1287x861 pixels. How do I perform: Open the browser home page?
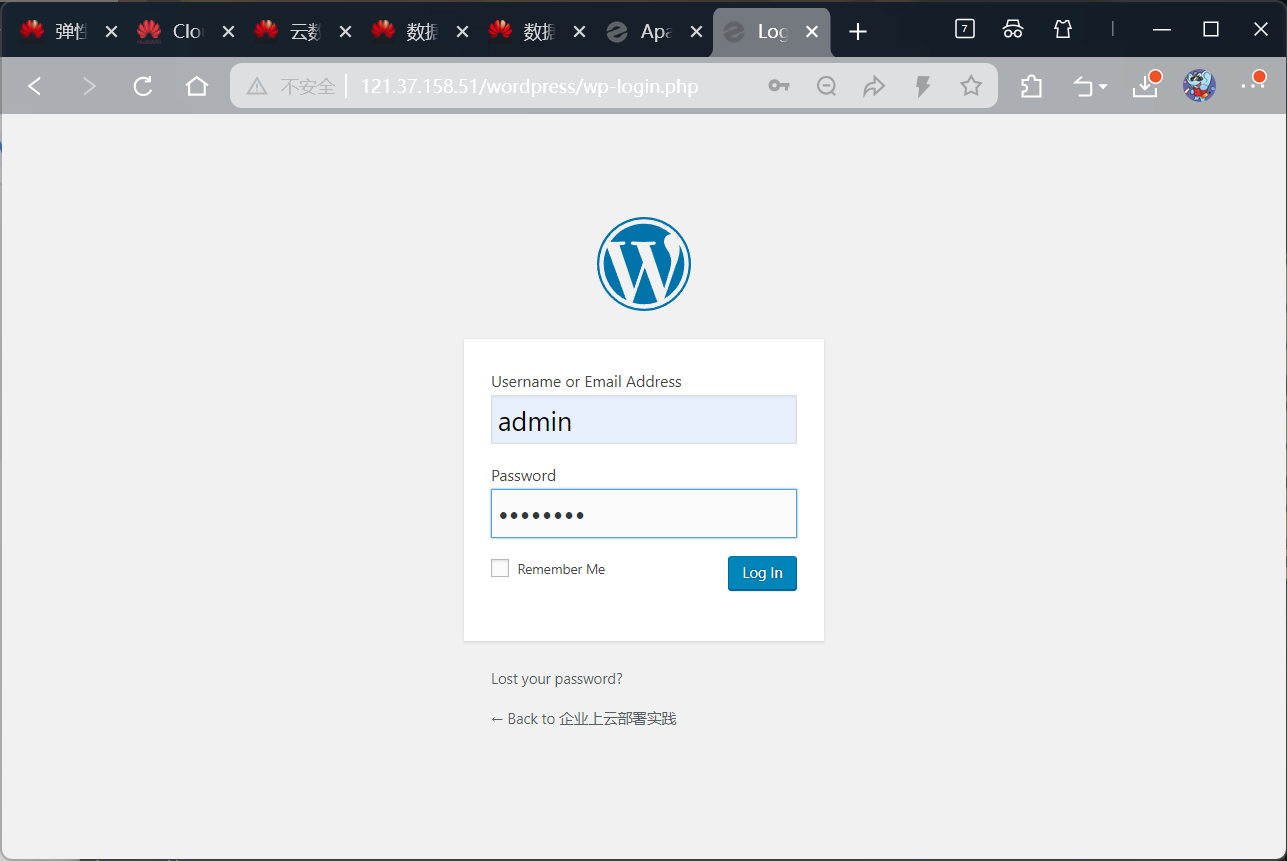coord(197,87)
